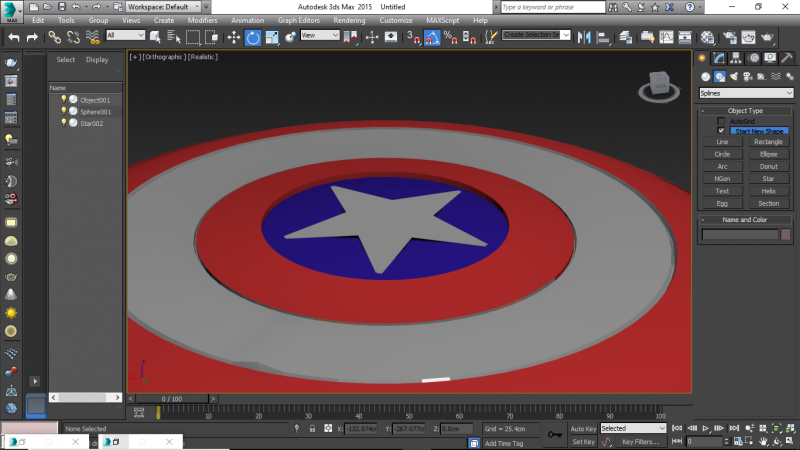The image size is (800, 450).
Task: Click the time slider at 0 / 100
Action: 172,398
